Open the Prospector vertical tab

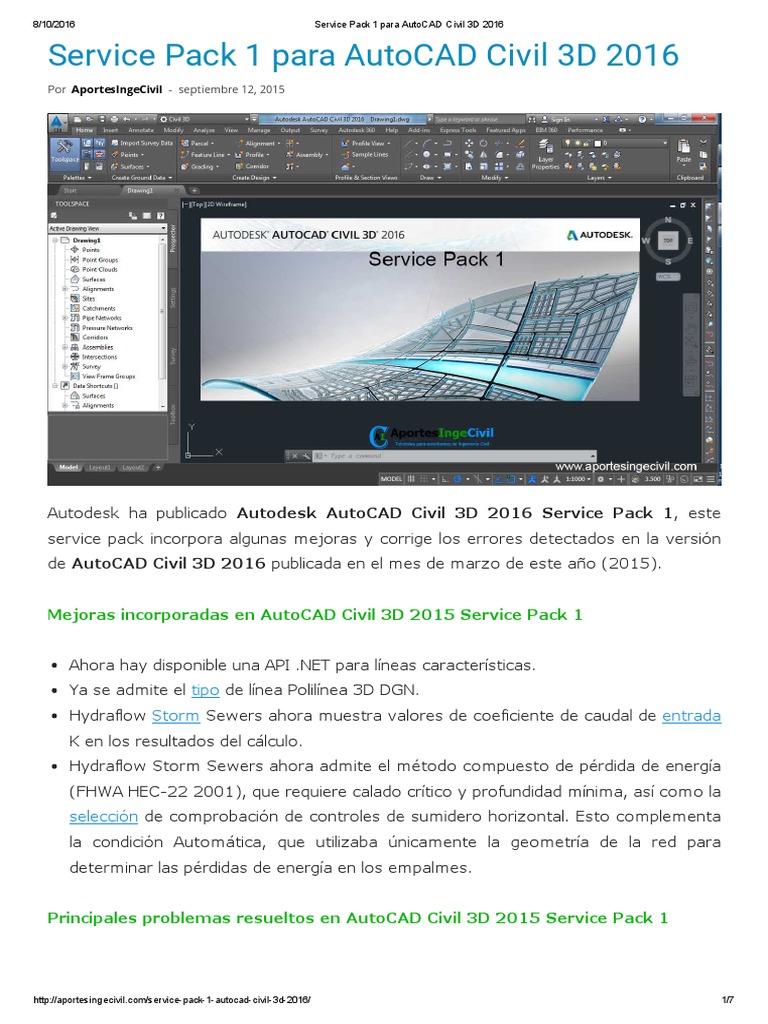(x=174, y=238)
